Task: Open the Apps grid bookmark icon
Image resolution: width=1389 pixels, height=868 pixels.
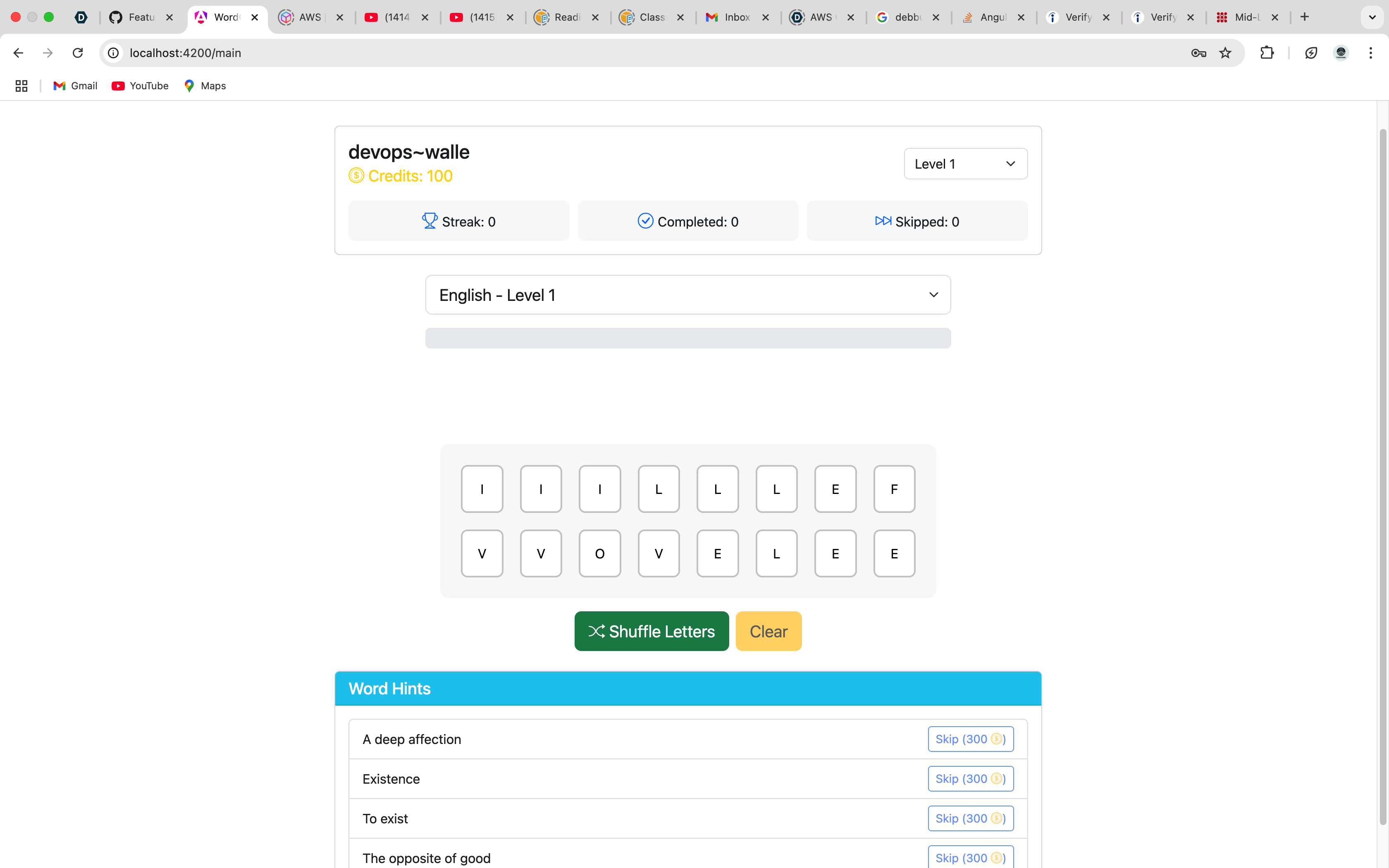Action: point(21,86)
